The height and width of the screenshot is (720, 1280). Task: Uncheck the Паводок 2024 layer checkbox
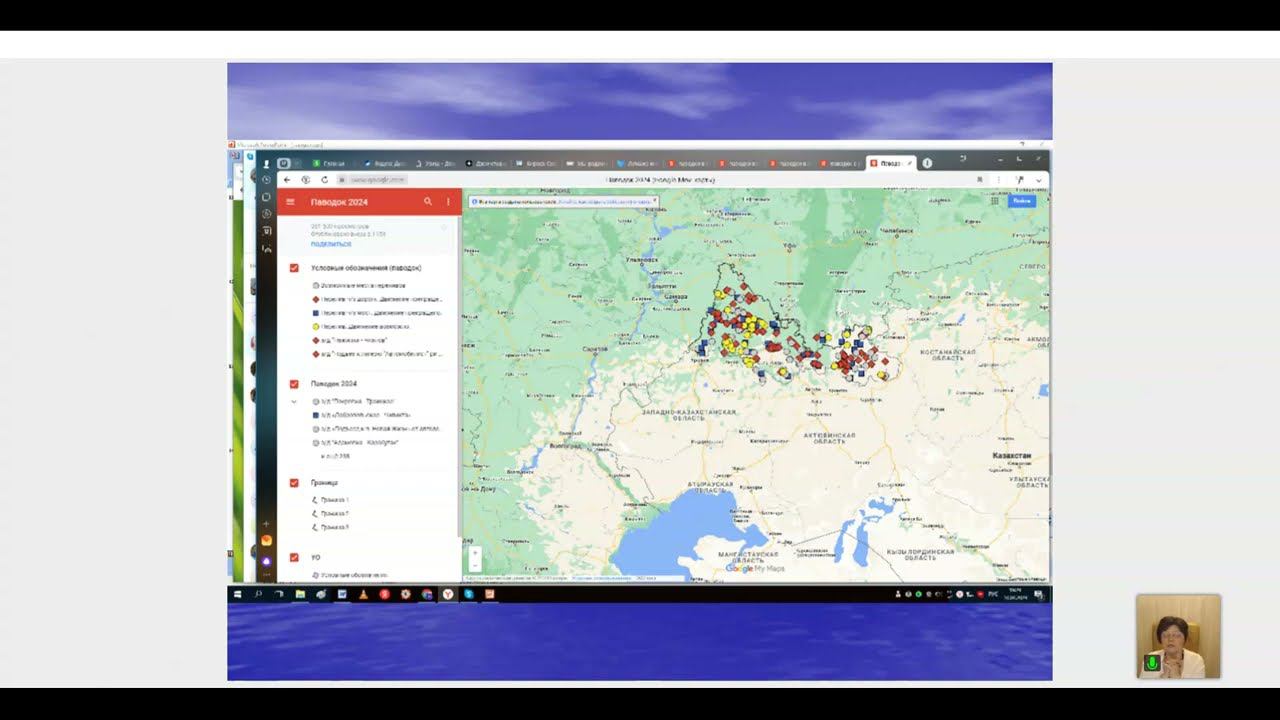pyautogui.click(x=295, y=384)
